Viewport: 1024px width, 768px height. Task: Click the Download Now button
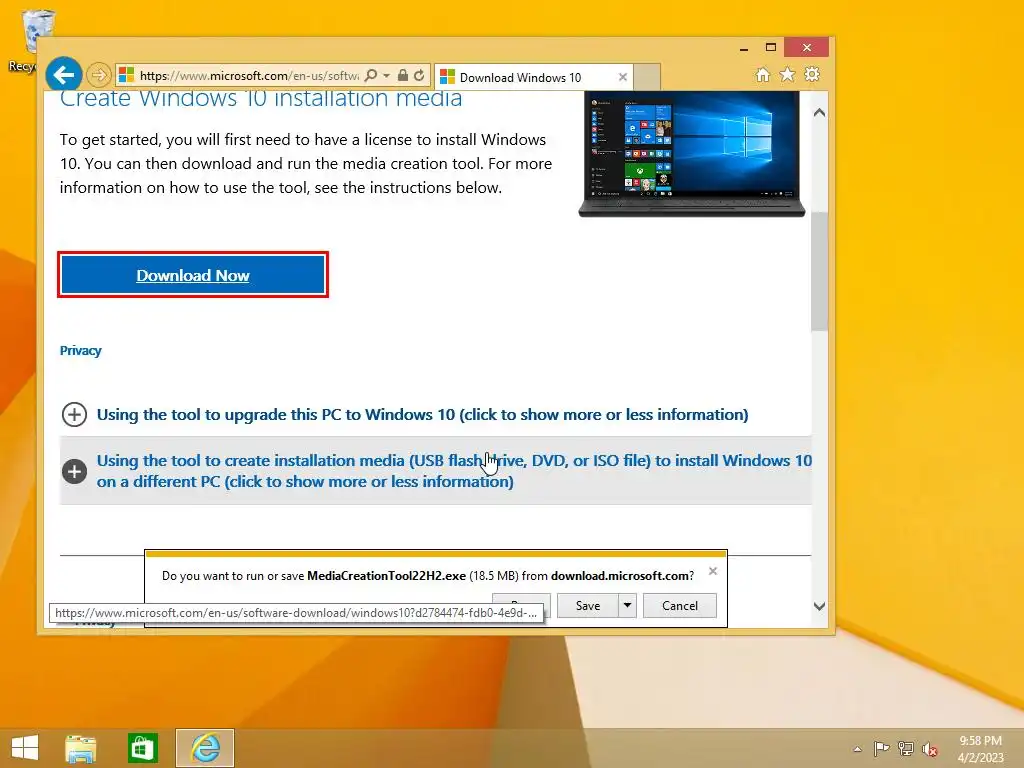pyautogui.click(x=193, y=275)
